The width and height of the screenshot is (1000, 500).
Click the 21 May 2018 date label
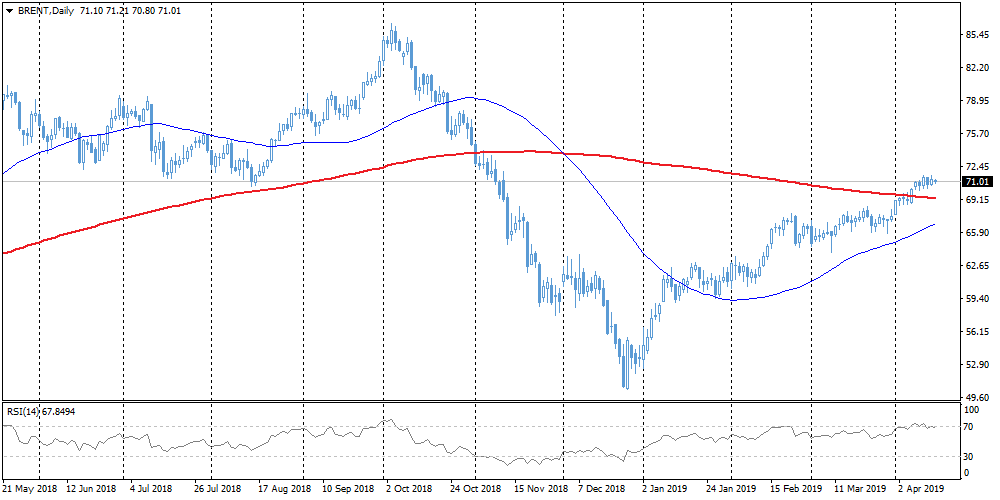tap(30, 489)
